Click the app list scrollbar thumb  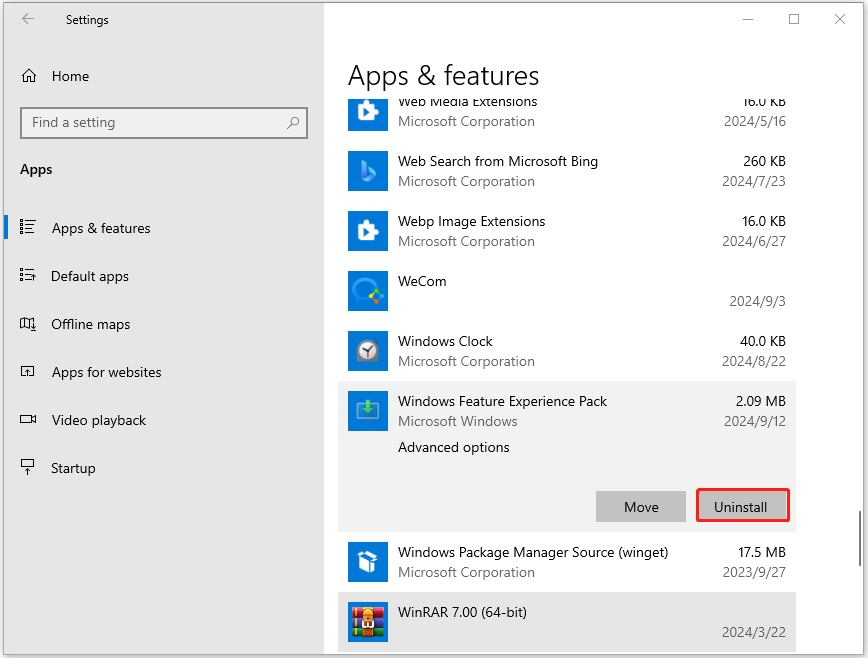(x=860, y=538)
